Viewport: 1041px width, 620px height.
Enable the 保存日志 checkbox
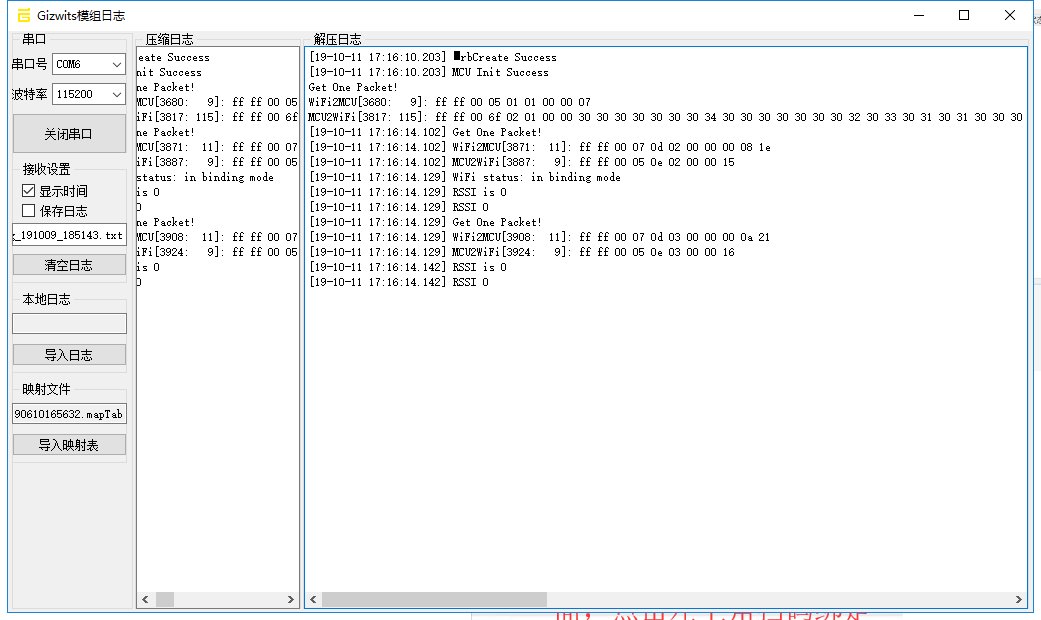tap(29, 211)
